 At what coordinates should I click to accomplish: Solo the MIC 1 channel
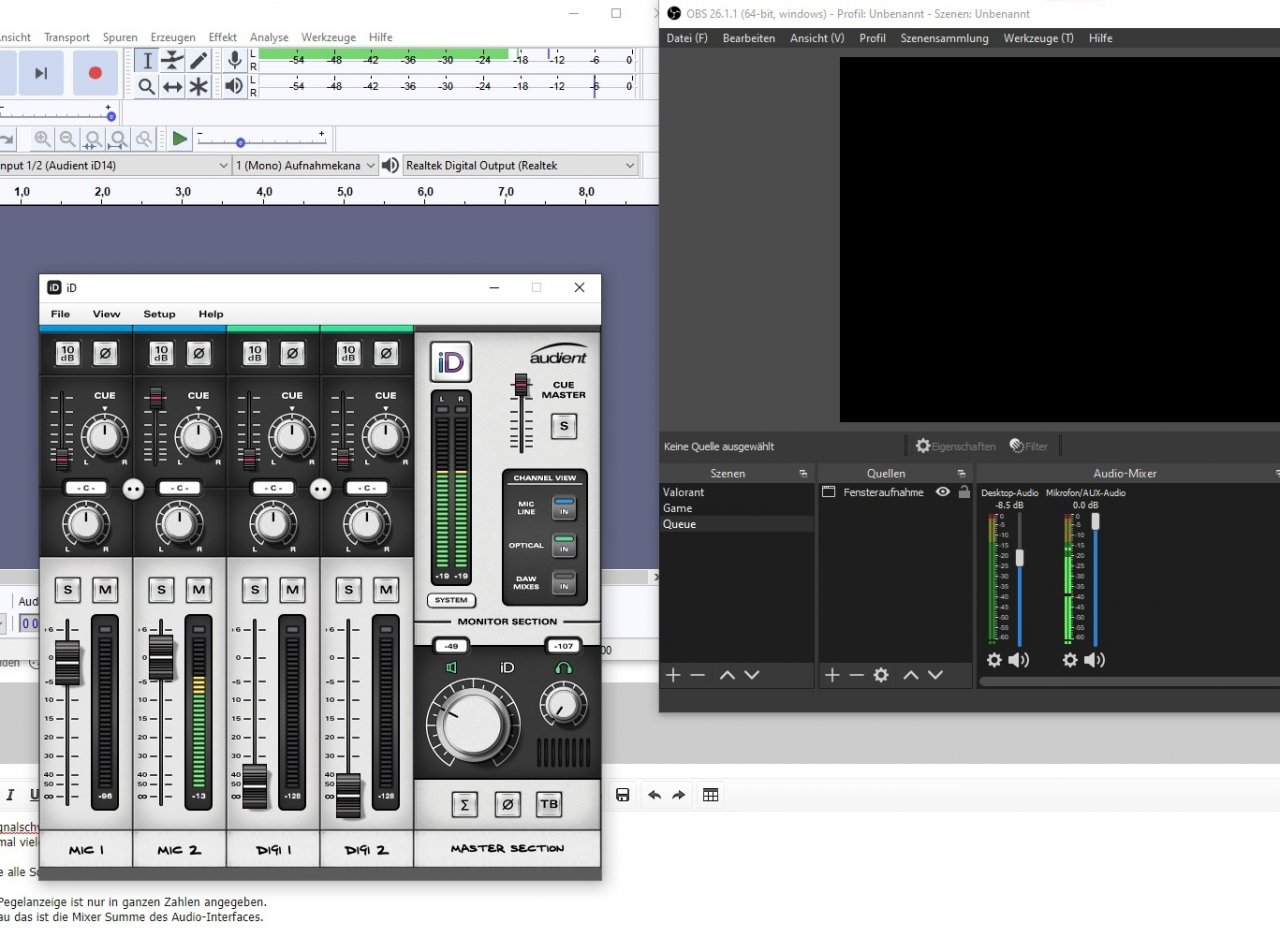click(x=67, y=590)
